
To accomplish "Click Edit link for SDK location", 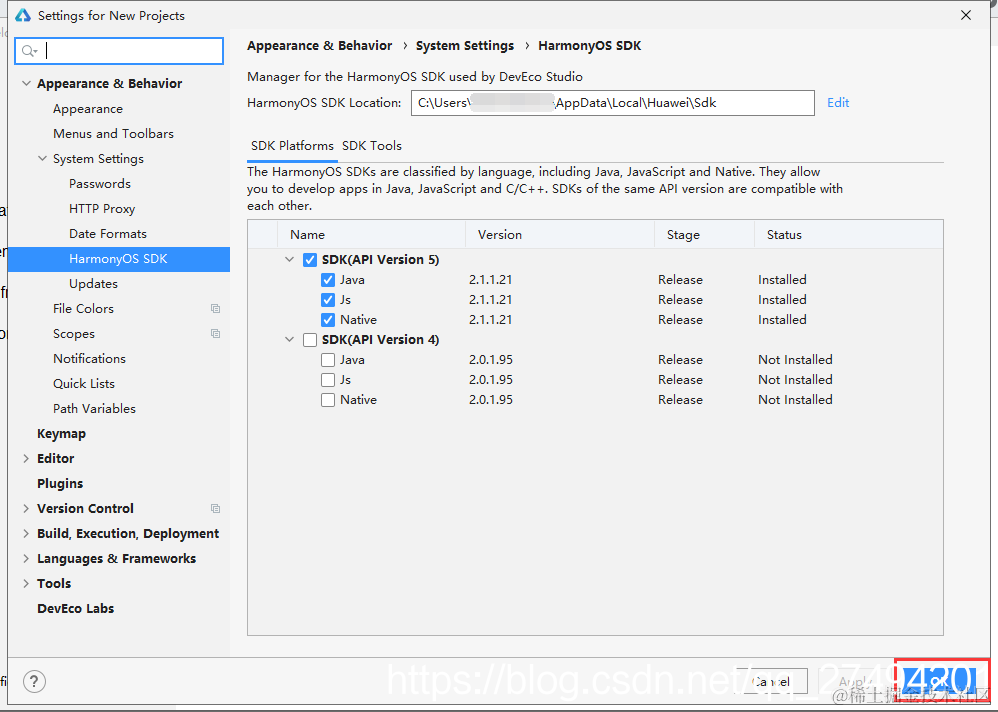I will click(838, 102).
